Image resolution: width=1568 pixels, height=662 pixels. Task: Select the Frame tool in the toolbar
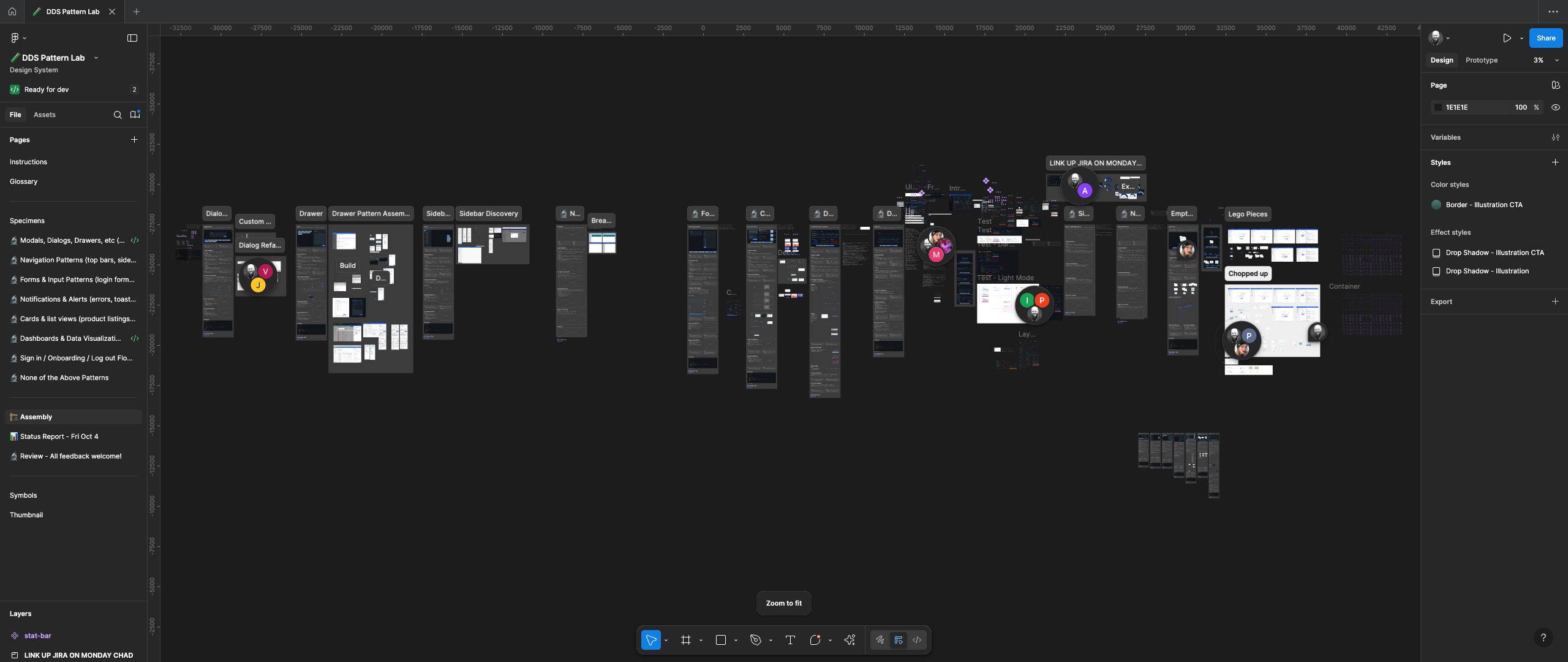[x=685, y=640]
